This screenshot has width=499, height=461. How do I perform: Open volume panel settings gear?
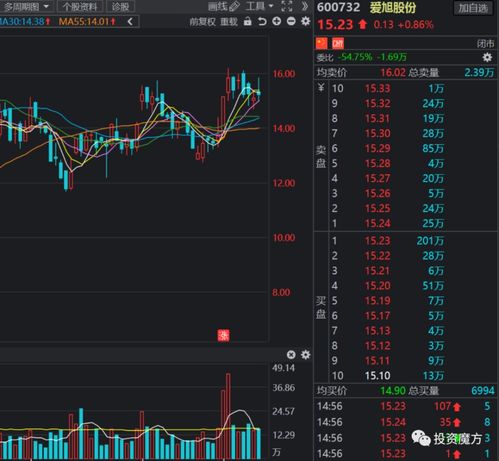(305, 355)
